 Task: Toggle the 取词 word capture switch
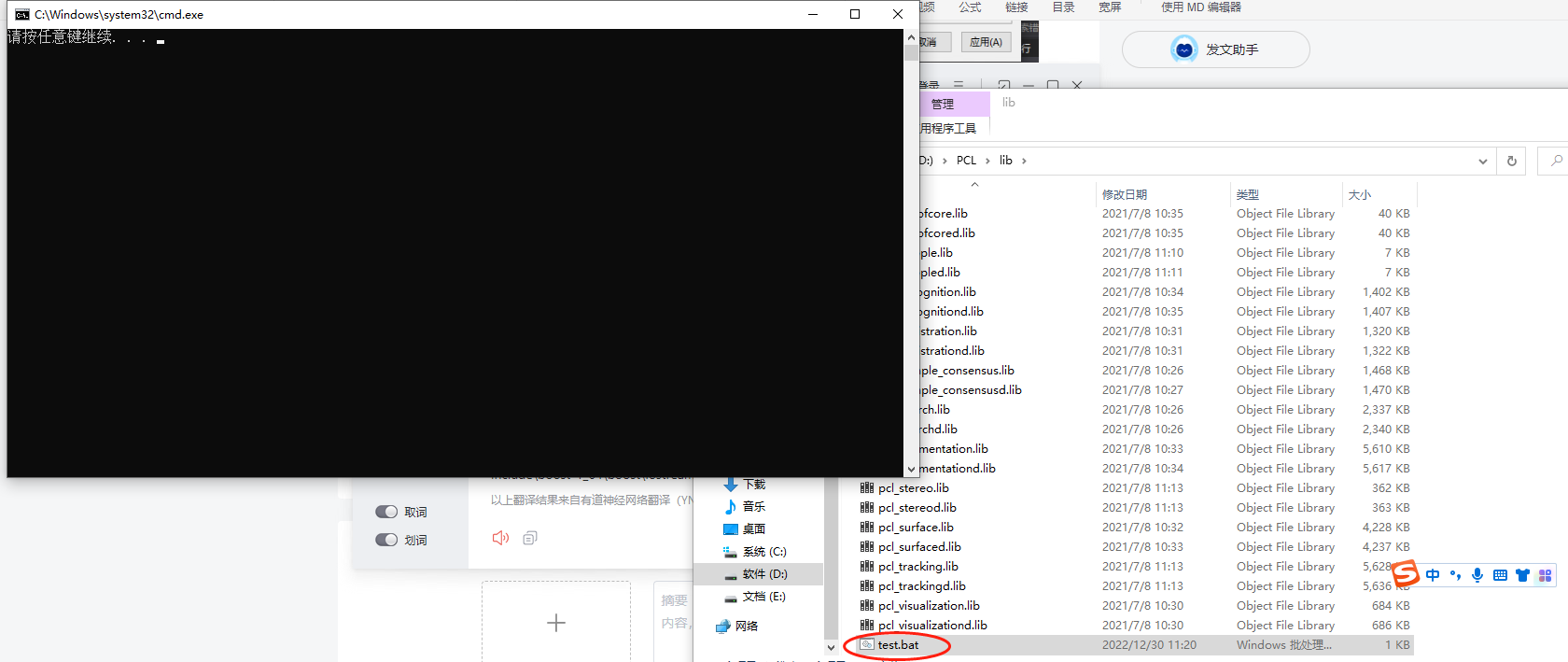pyautogui.click(x=386, y=512)
